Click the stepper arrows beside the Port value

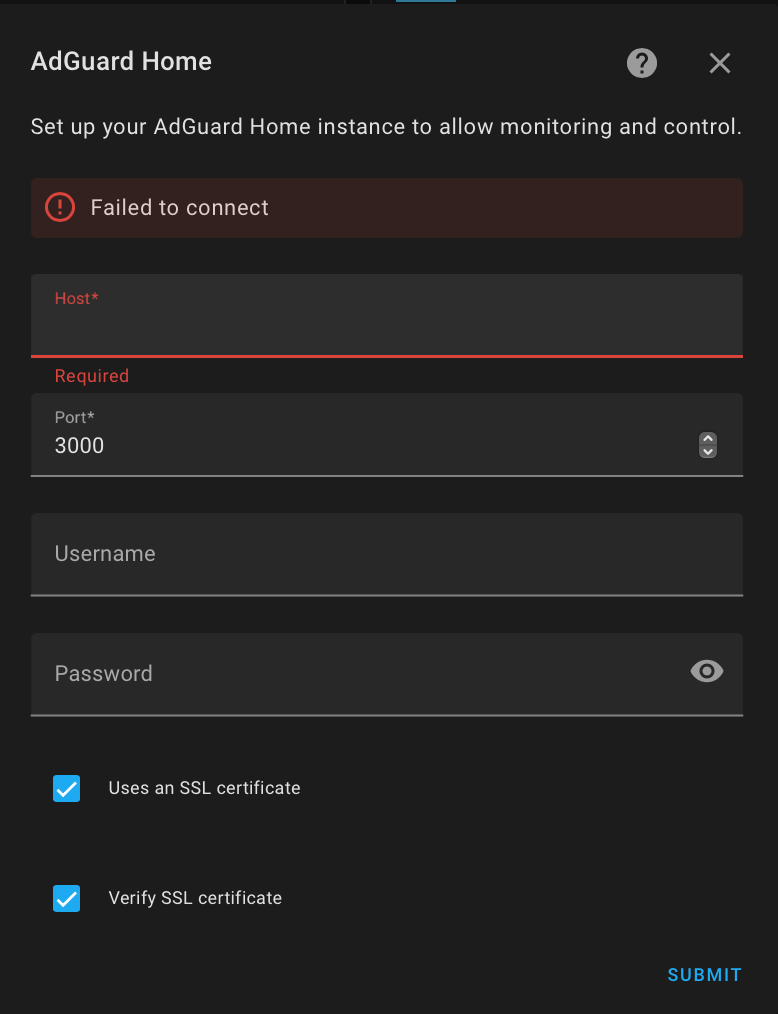click(x=708, y=445)
